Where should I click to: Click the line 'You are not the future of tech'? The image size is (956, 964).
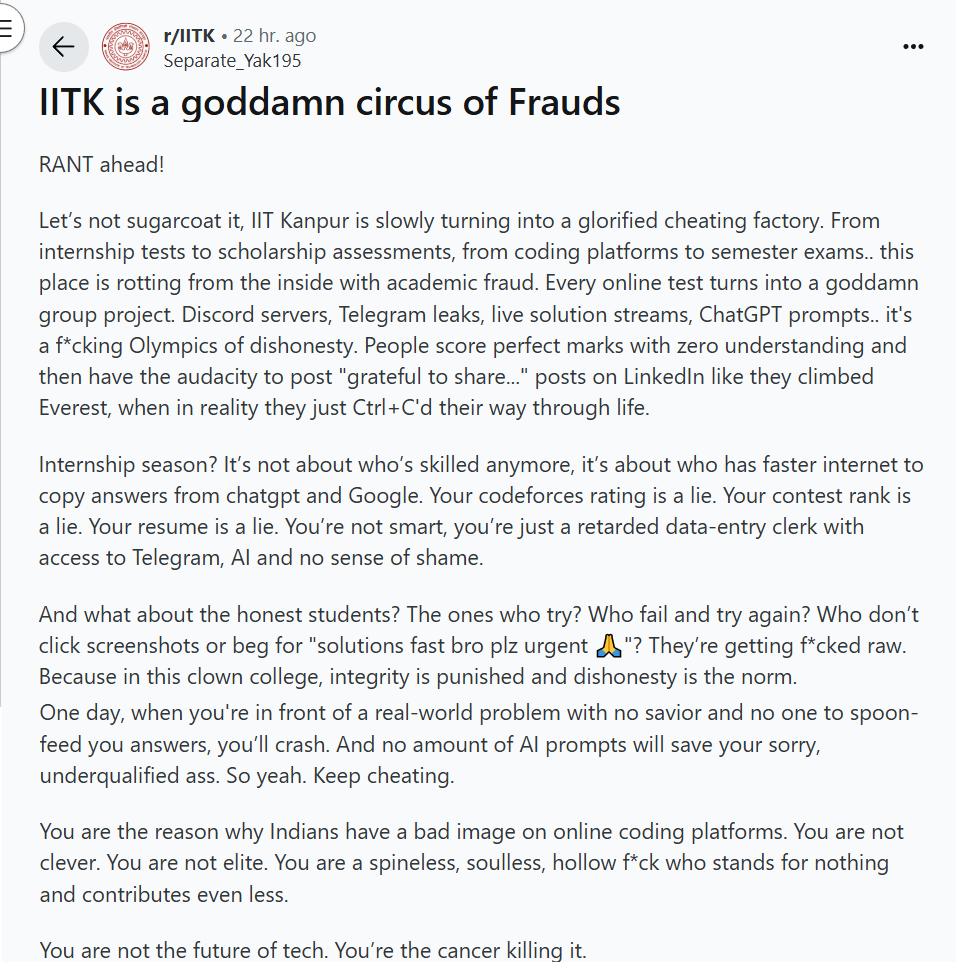tap(313, 950)
